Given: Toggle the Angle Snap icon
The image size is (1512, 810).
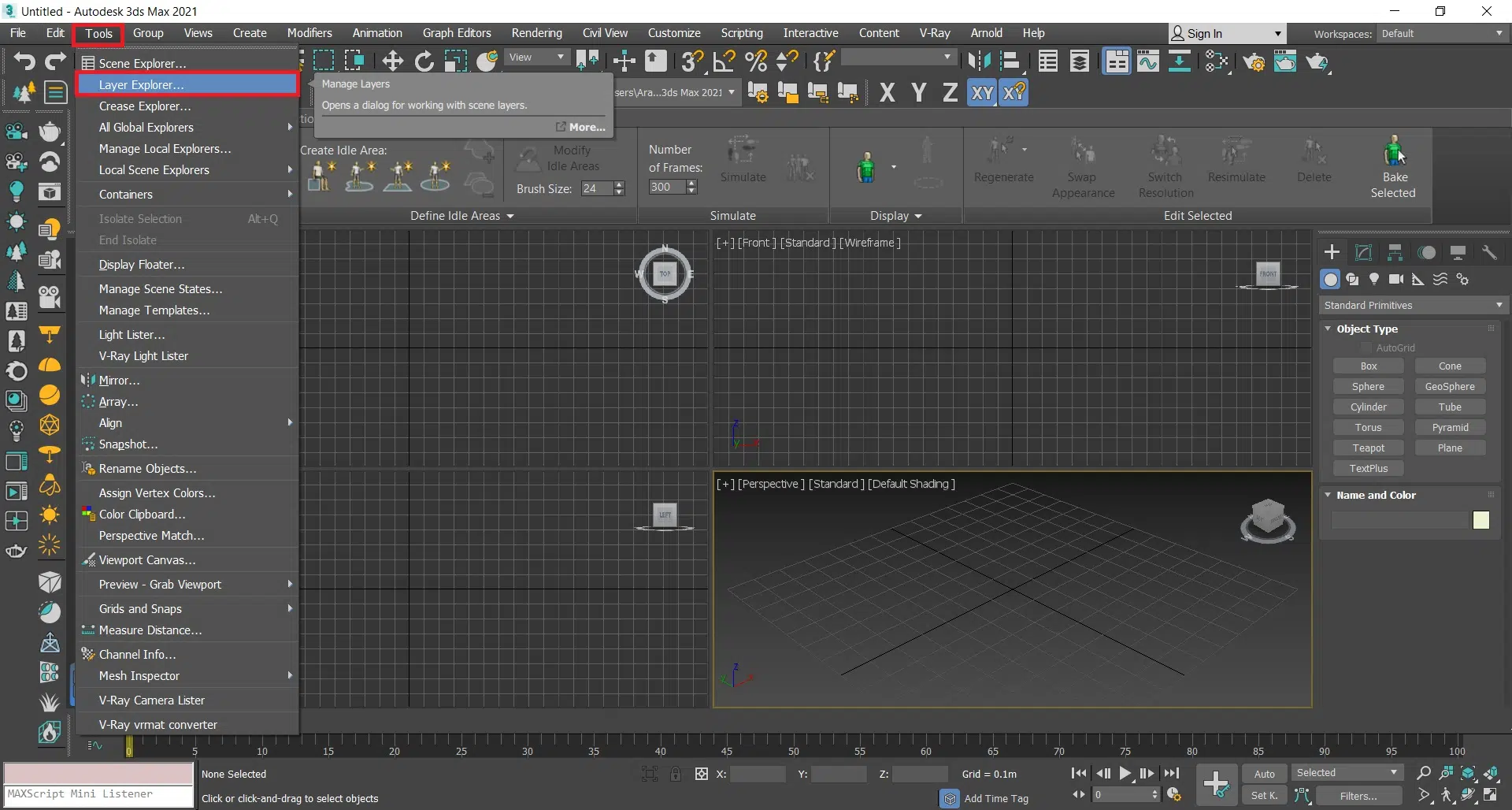Looking at the screenshot, I should (724, 61).
